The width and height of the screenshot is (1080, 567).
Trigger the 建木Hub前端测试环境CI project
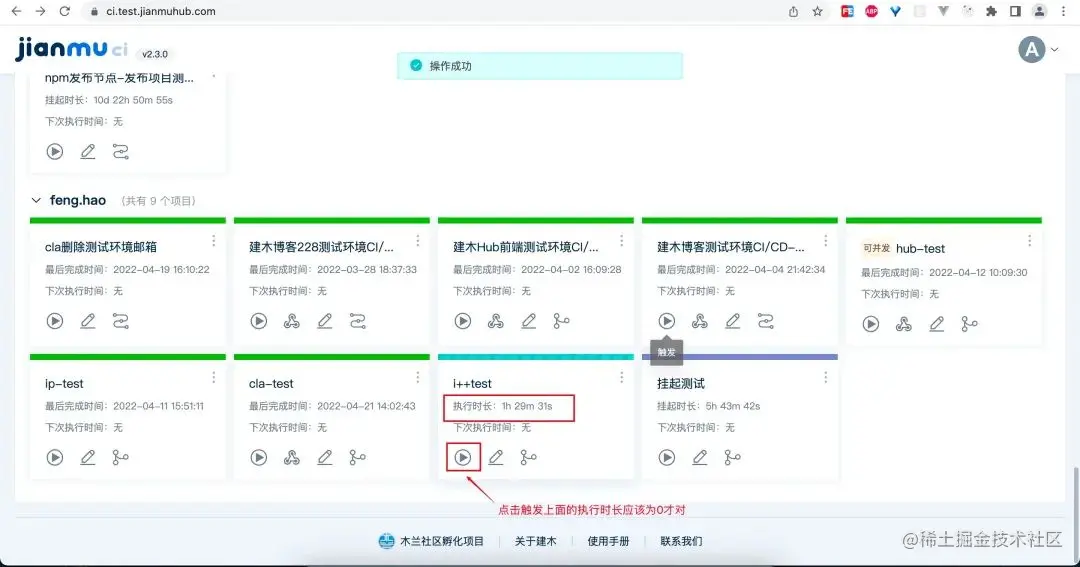click(462, 321)
